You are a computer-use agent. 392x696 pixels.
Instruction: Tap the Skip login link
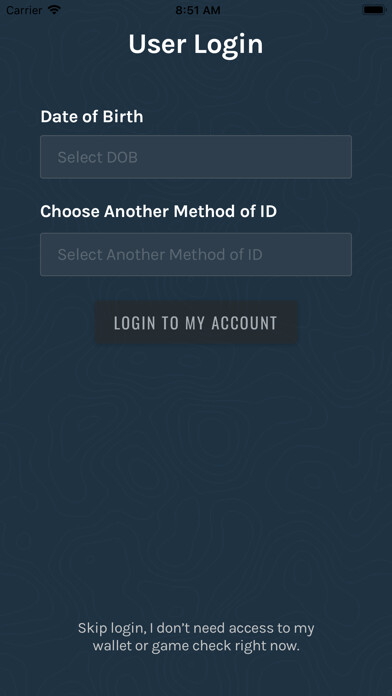[196, 637]
